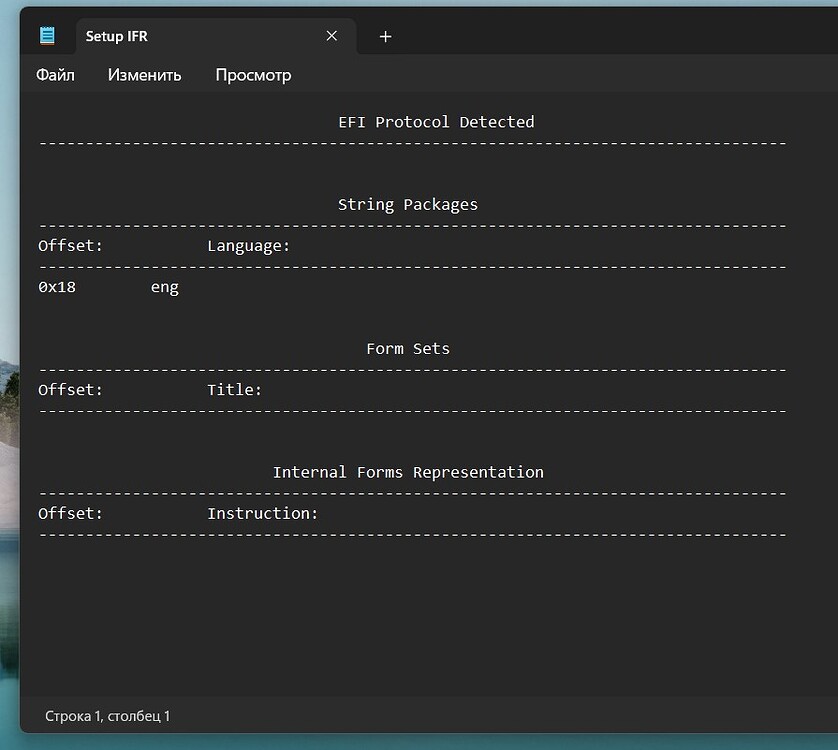Close the Setup IFR tab

tap(331, 35)
